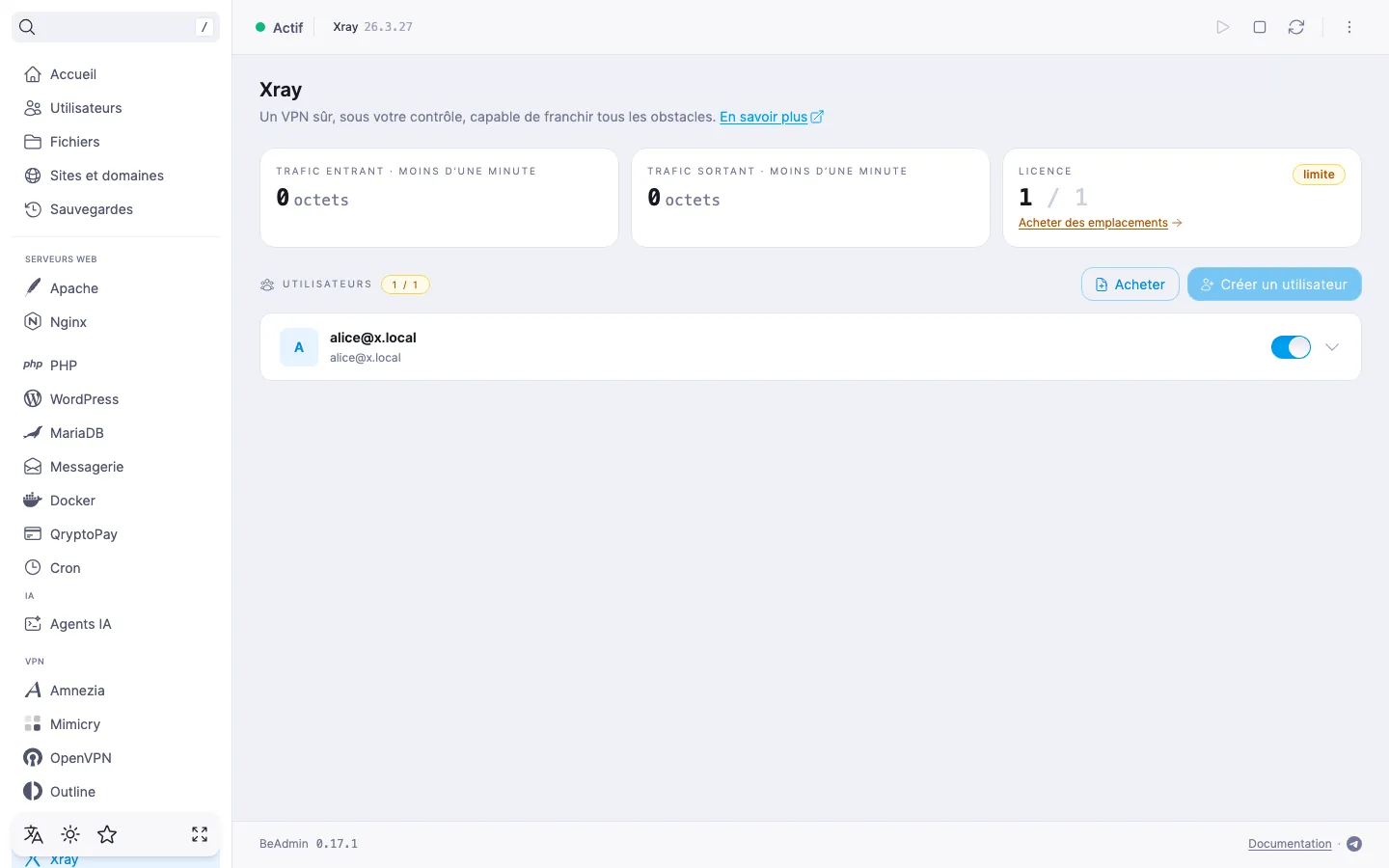Click the limite license badge
Screen dimensions: 1389x868
[1319, 175]
